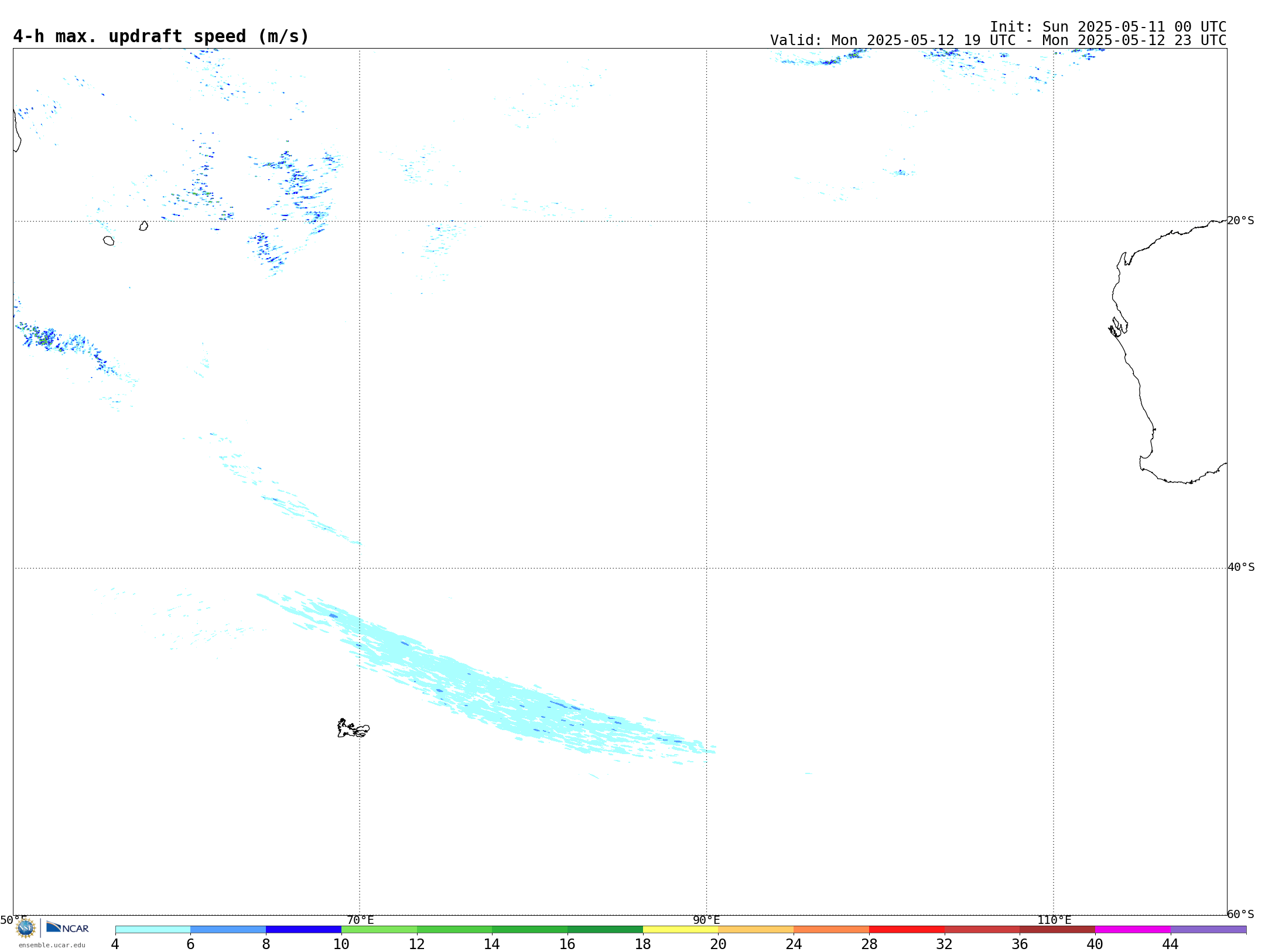Click the colorbar tick label 10
Screen dimensions: 1265x952
click(x=341, y=944)
